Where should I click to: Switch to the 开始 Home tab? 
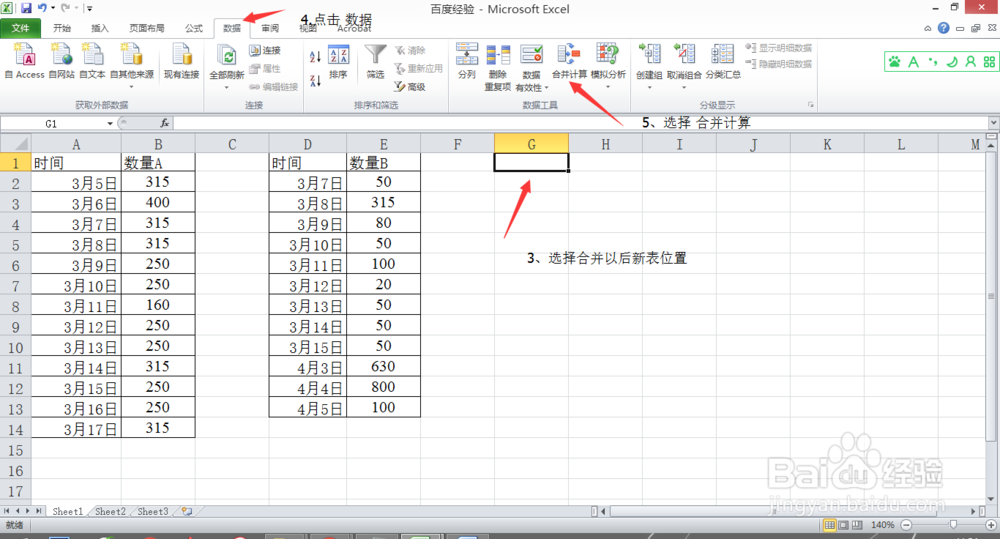point(62,28)
